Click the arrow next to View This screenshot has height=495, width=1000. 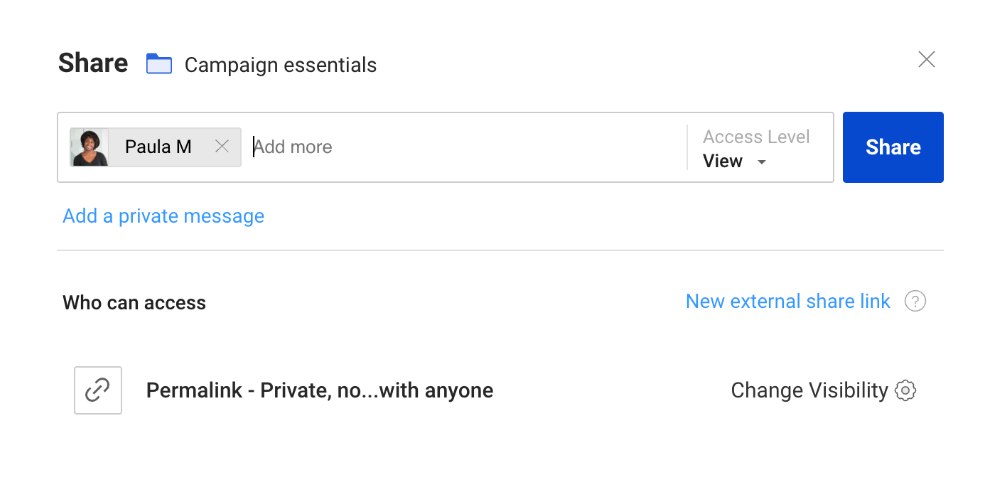[761, 162]
